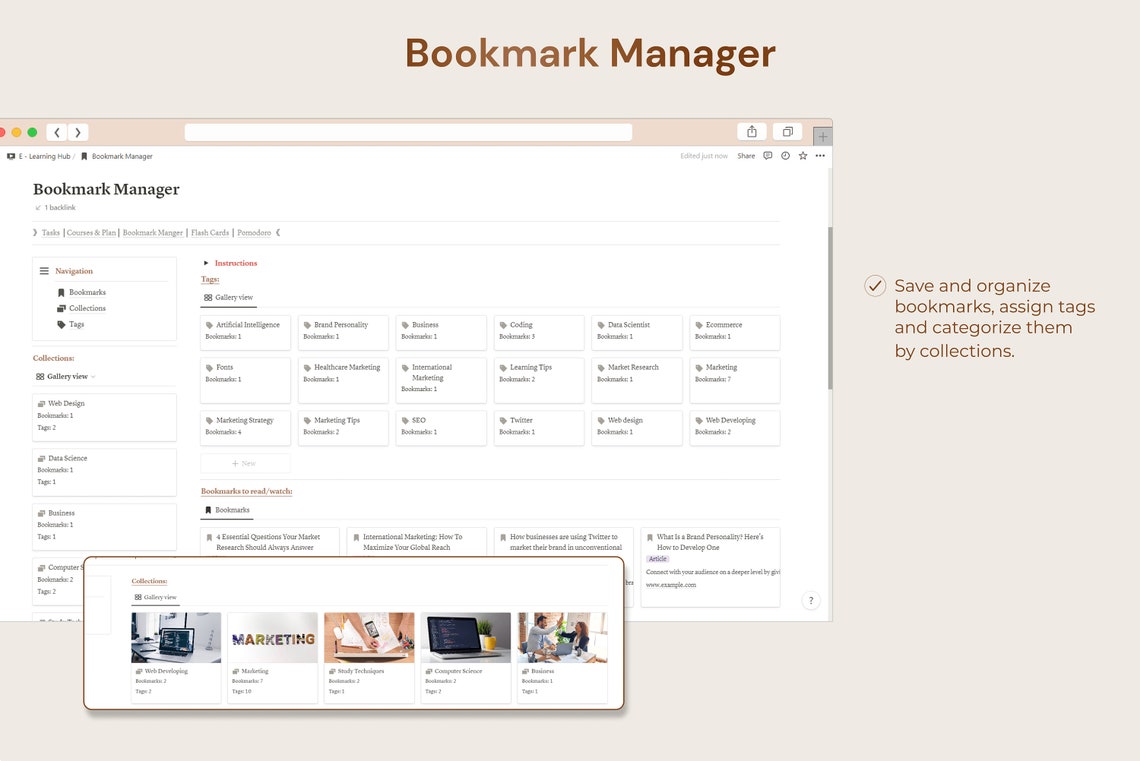Screen dimensions: 1140x761
Task: Open Collections from the Navigation panel
Action: coord(87,308)
